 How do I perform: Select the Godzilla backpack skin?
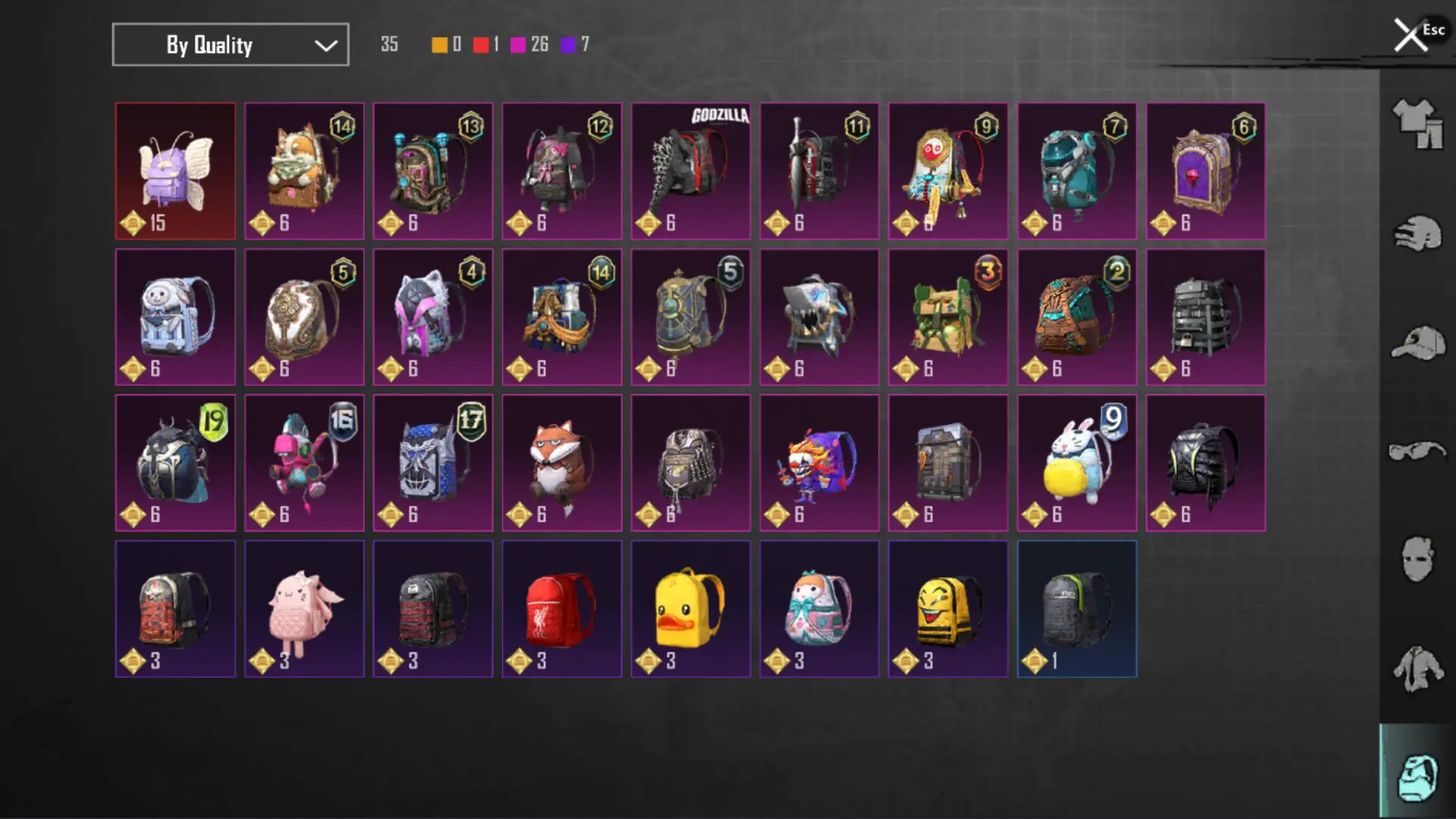[691, 171]
